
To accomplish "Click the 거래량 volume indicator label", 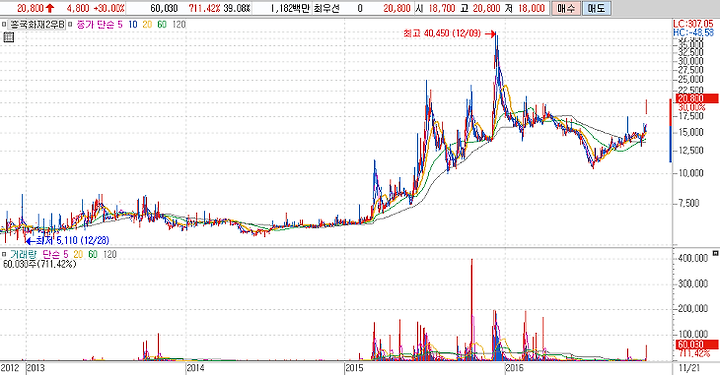I will (24, 254).
